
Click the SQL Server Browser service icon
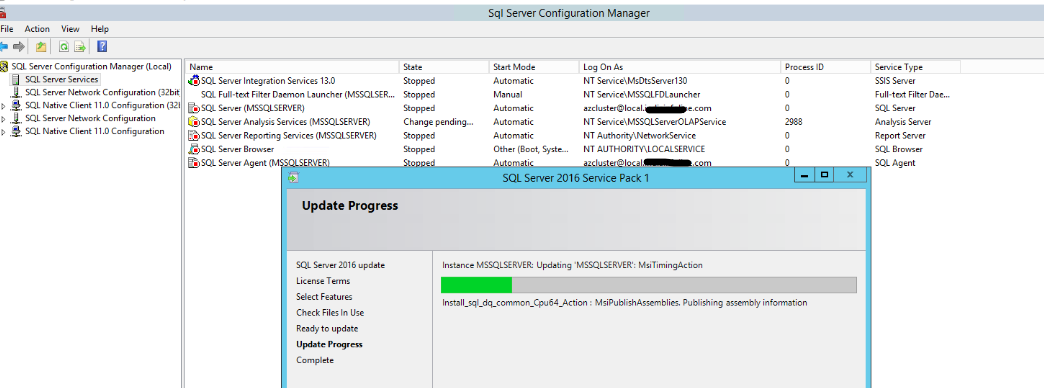[x=194, y=149]
